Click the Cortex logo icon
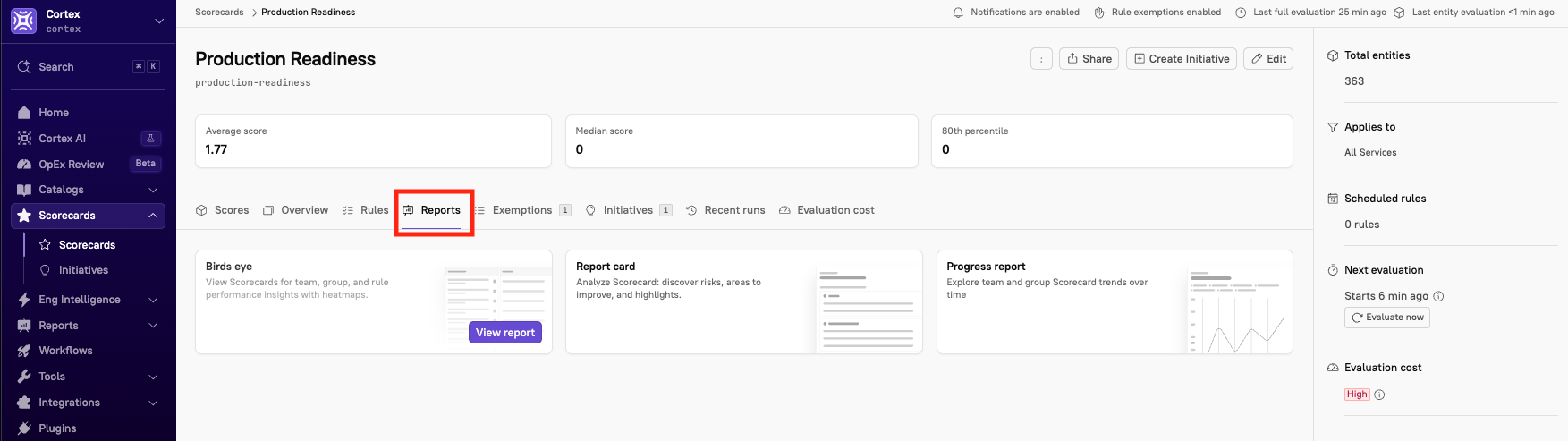Screen dimensions: 1568x441 (23, 21)
